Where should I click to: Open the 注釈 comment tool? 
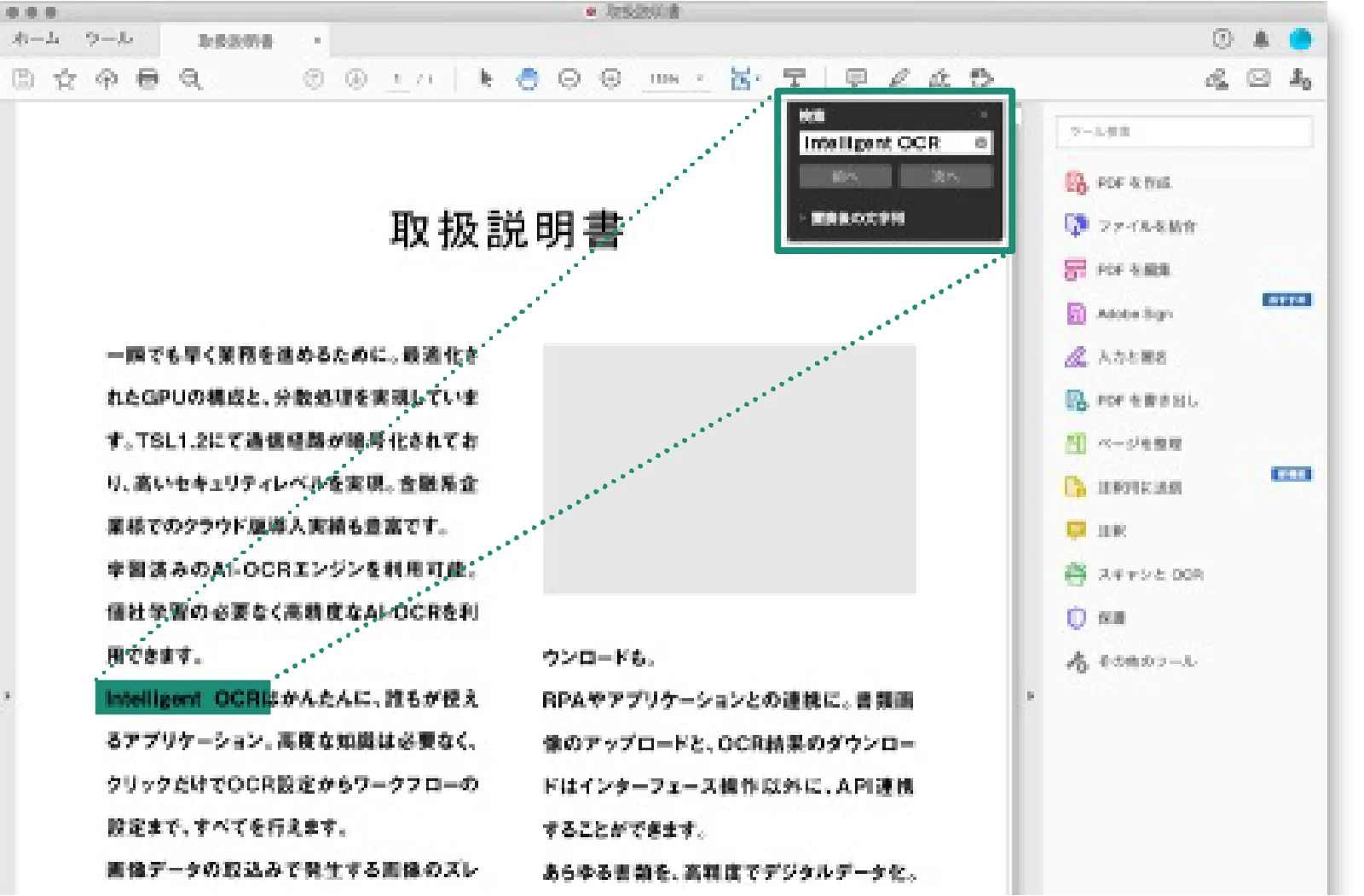pyautogui.click(x=1095, y=531)
